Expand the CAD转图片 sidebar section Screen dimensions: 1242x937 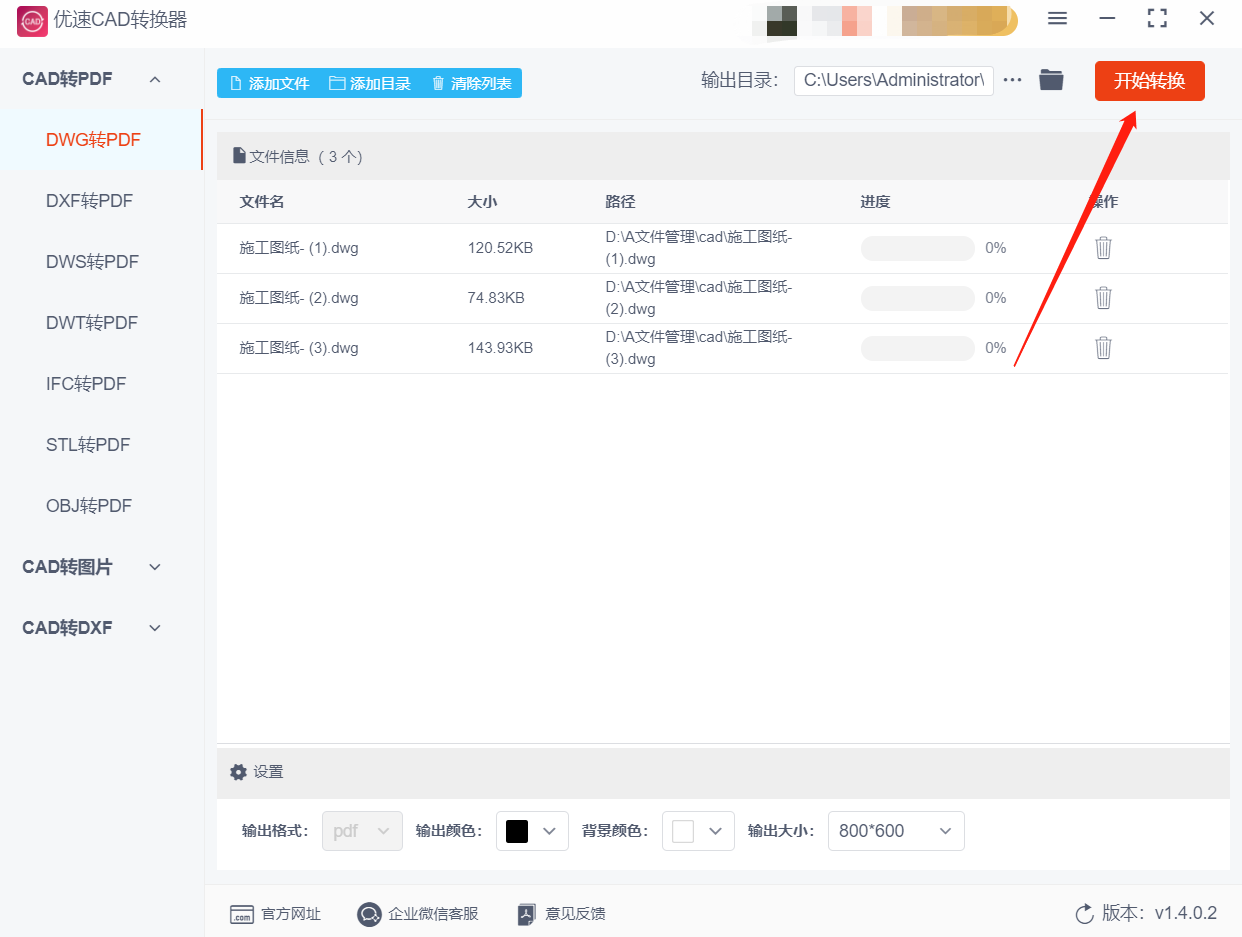(155, 567)
